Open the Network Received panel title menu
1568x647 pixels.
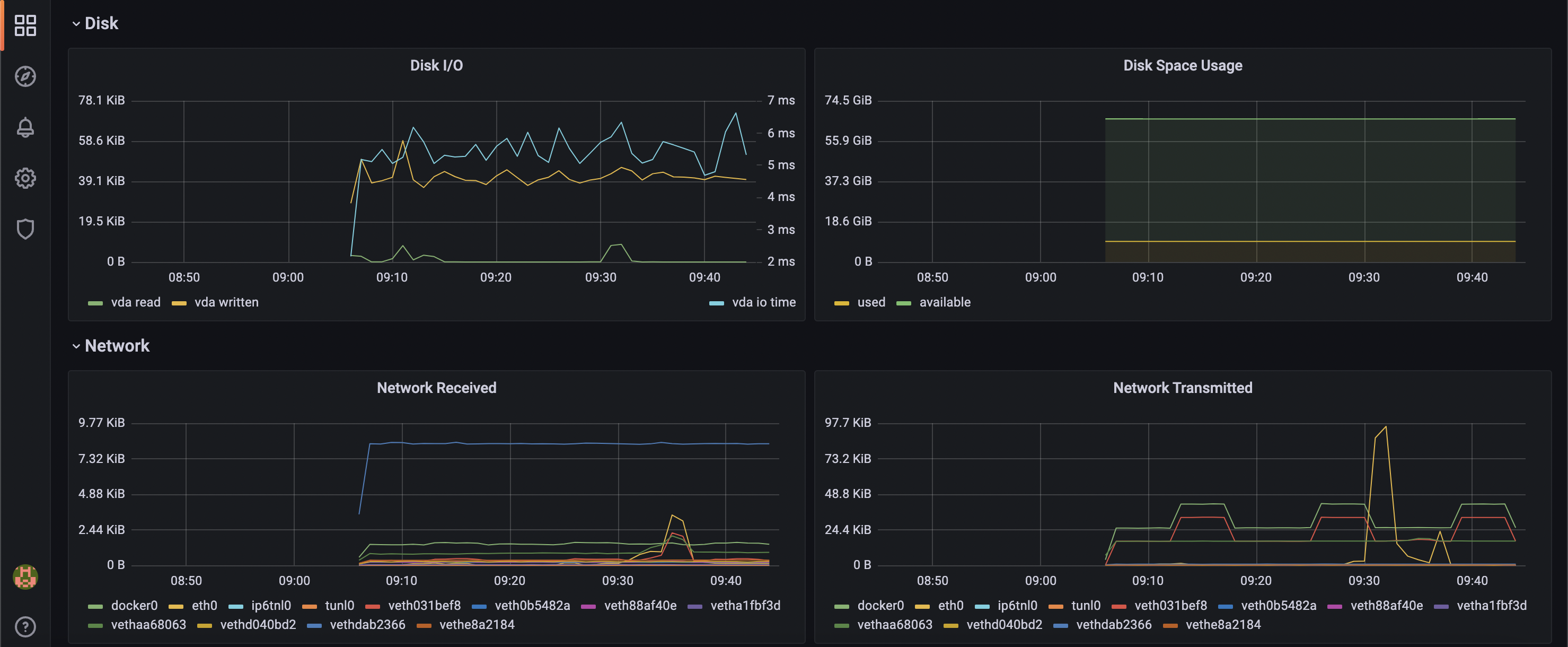pyautogui.click(x=436, y=388)
